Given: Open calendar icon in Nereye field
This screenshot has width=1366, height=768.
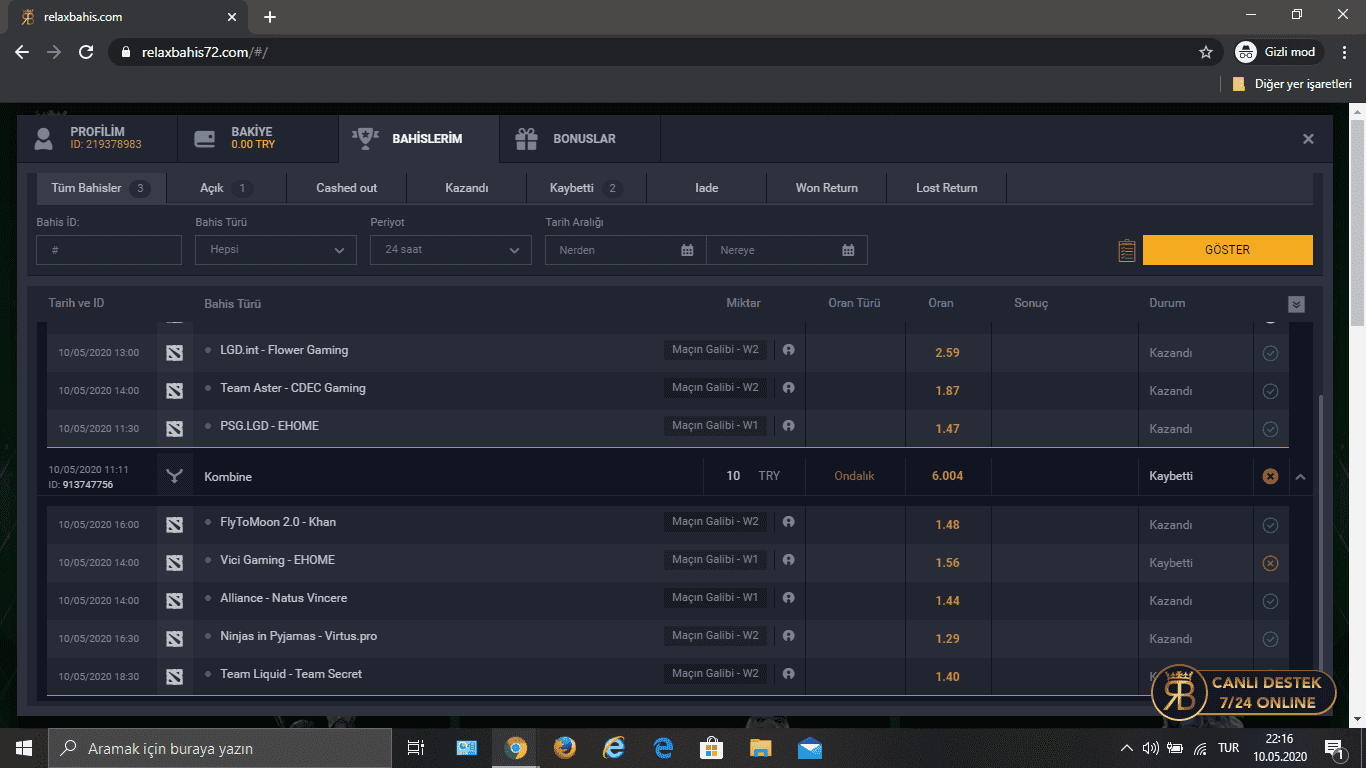Looking at the screenshot, I should pos(848,250).
